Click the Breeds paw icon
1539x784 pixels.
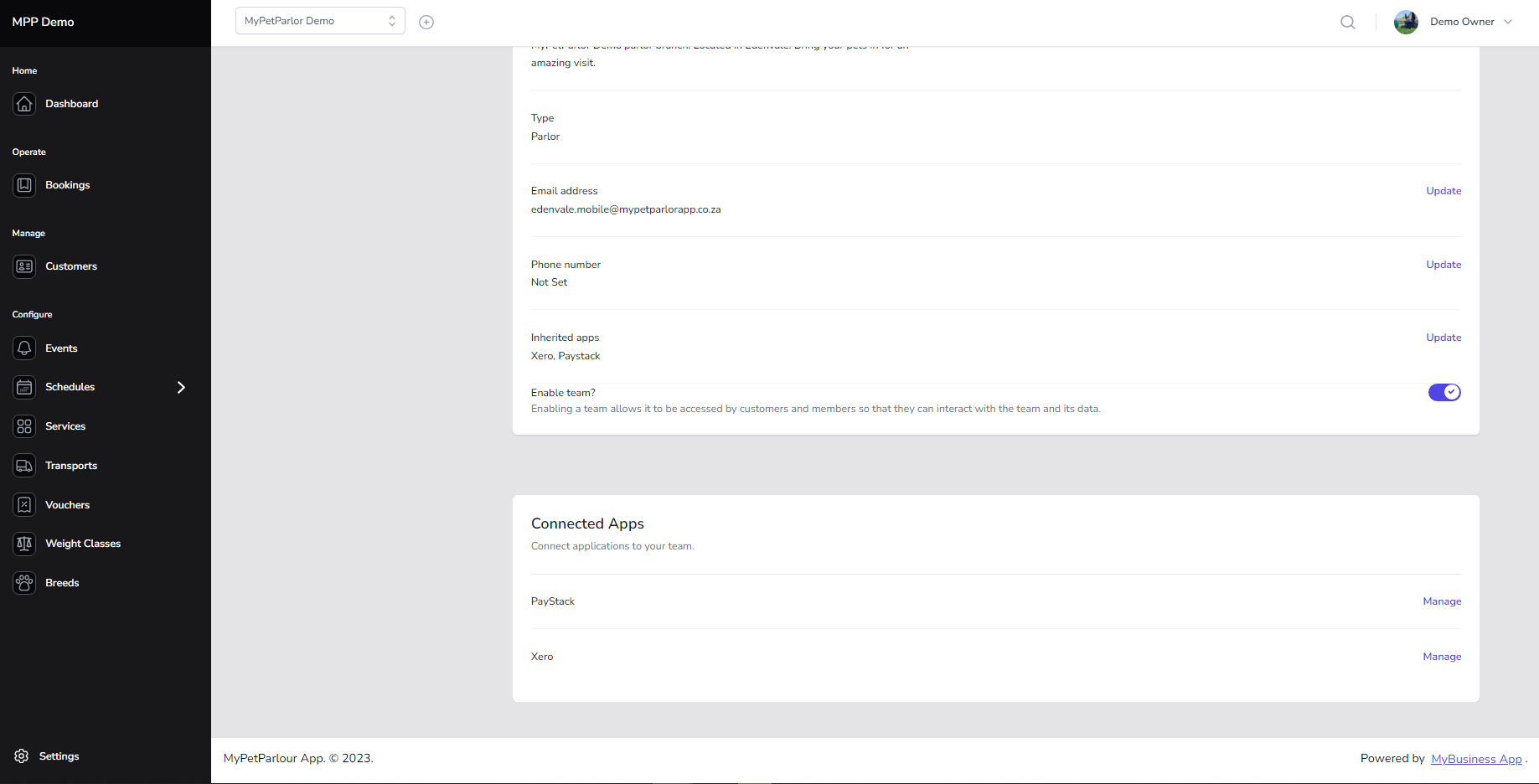tap(24, 582)
